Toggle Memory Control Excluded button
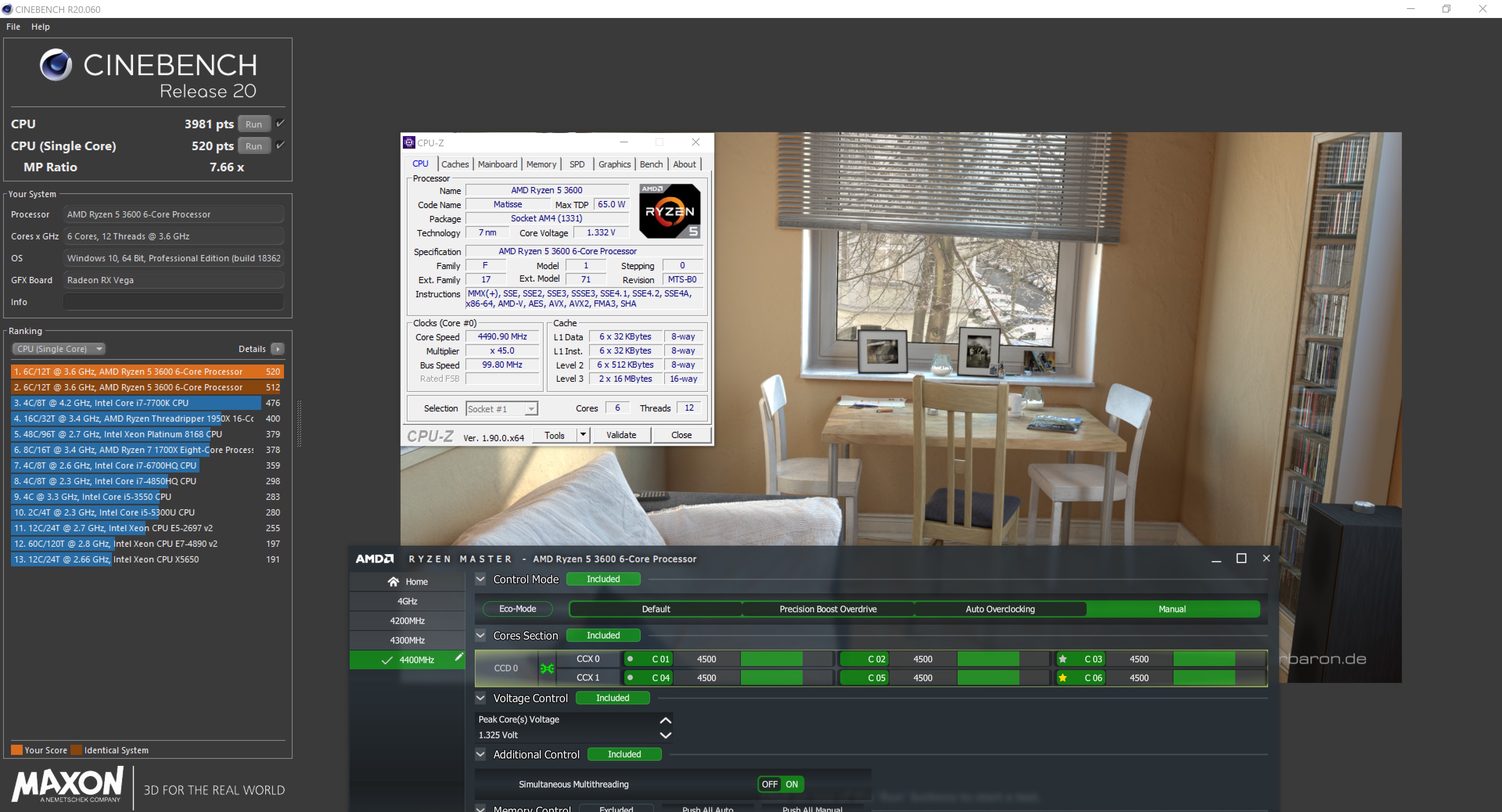Viewport: 1502px width, 812px height. click(616, 808)
